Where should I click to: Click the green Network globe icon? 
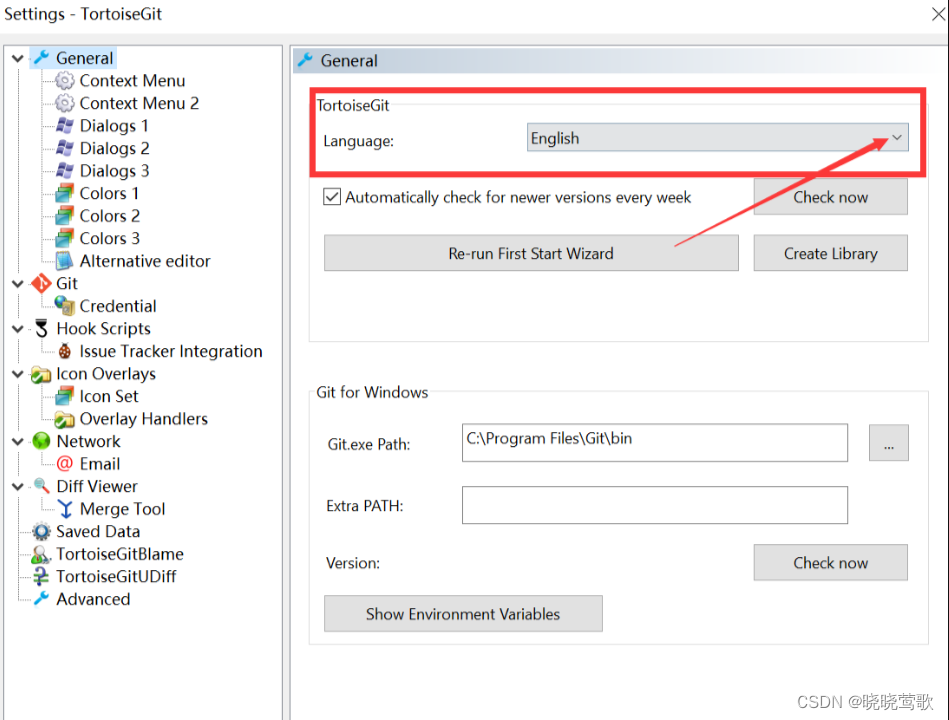(41, 441)
